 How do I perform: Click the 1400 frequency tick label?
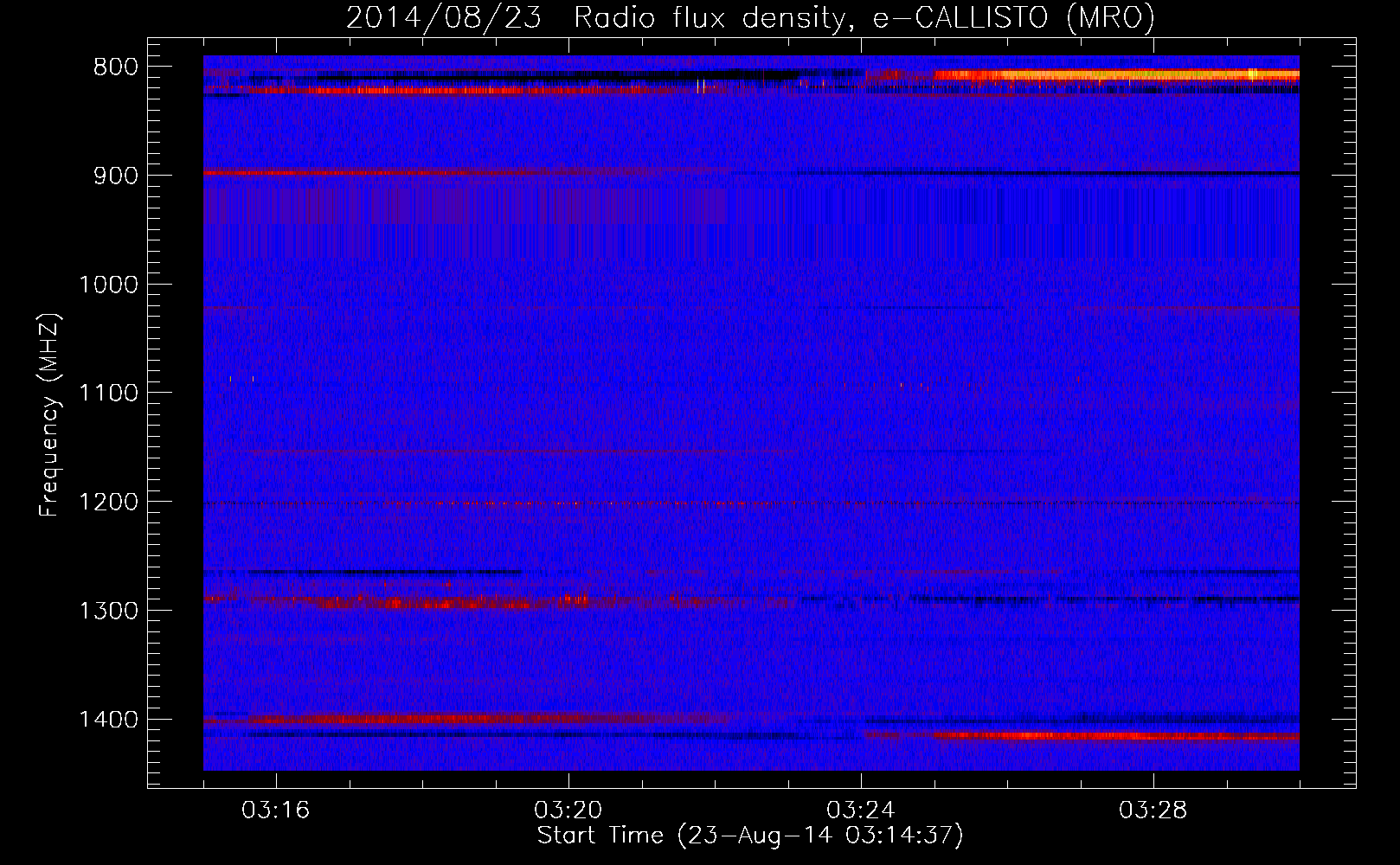tap(108, 720)
